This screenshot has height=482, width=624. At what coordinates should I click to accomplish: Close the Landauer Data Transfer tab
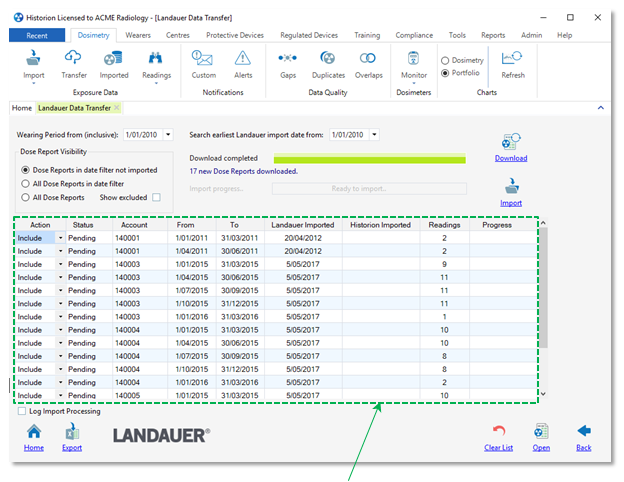pos(117,107)
